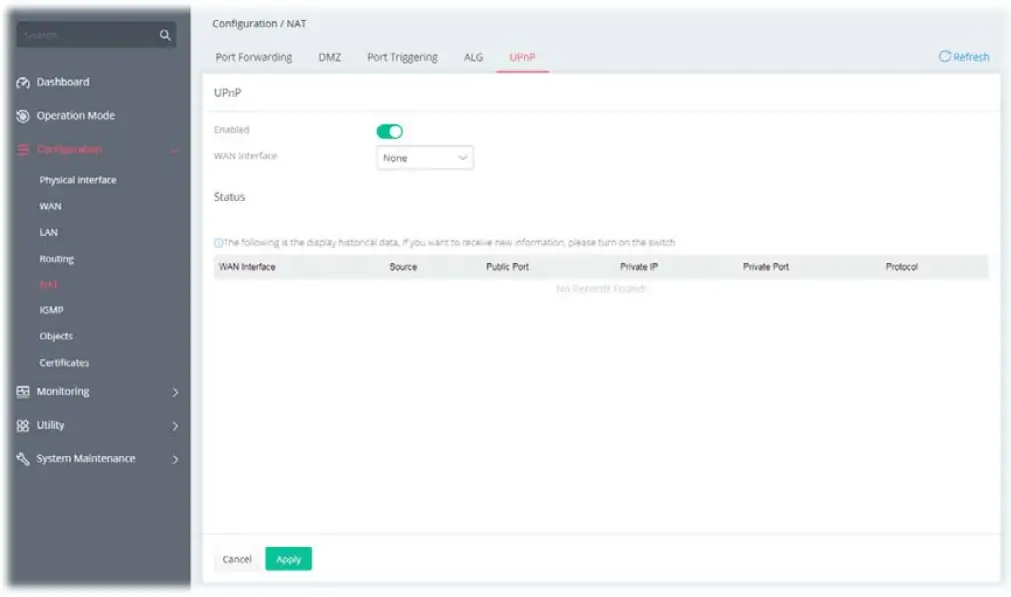Open the Certificates page
Screen dimensions: 1011x597
click(x=64, y=363)
